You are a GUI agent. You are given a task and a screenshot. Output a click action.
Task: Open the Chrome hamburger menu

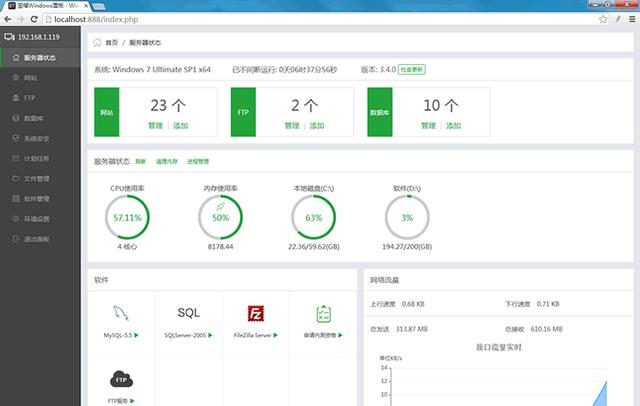(x=627, y=19)
